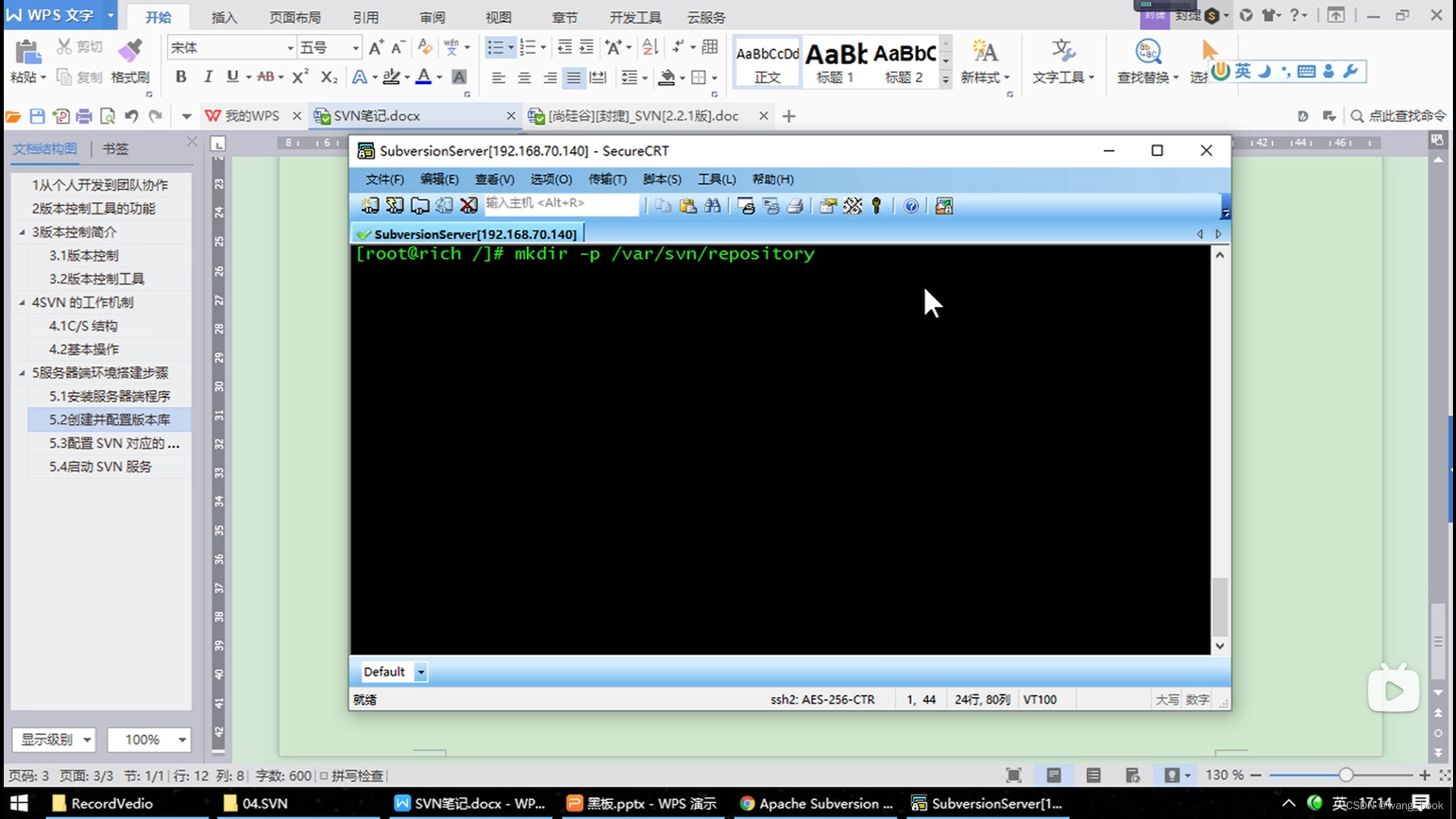Screen dimensions: 1456x819
Task: Click the key icon in SecureCRT toolbar
Action: click(877, 206)
